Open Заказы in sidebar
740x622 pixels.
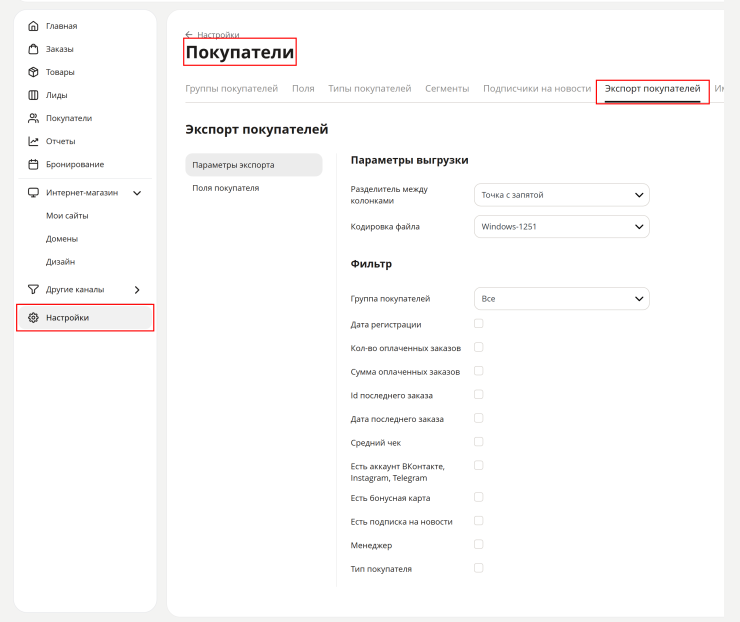pos(59,49)
